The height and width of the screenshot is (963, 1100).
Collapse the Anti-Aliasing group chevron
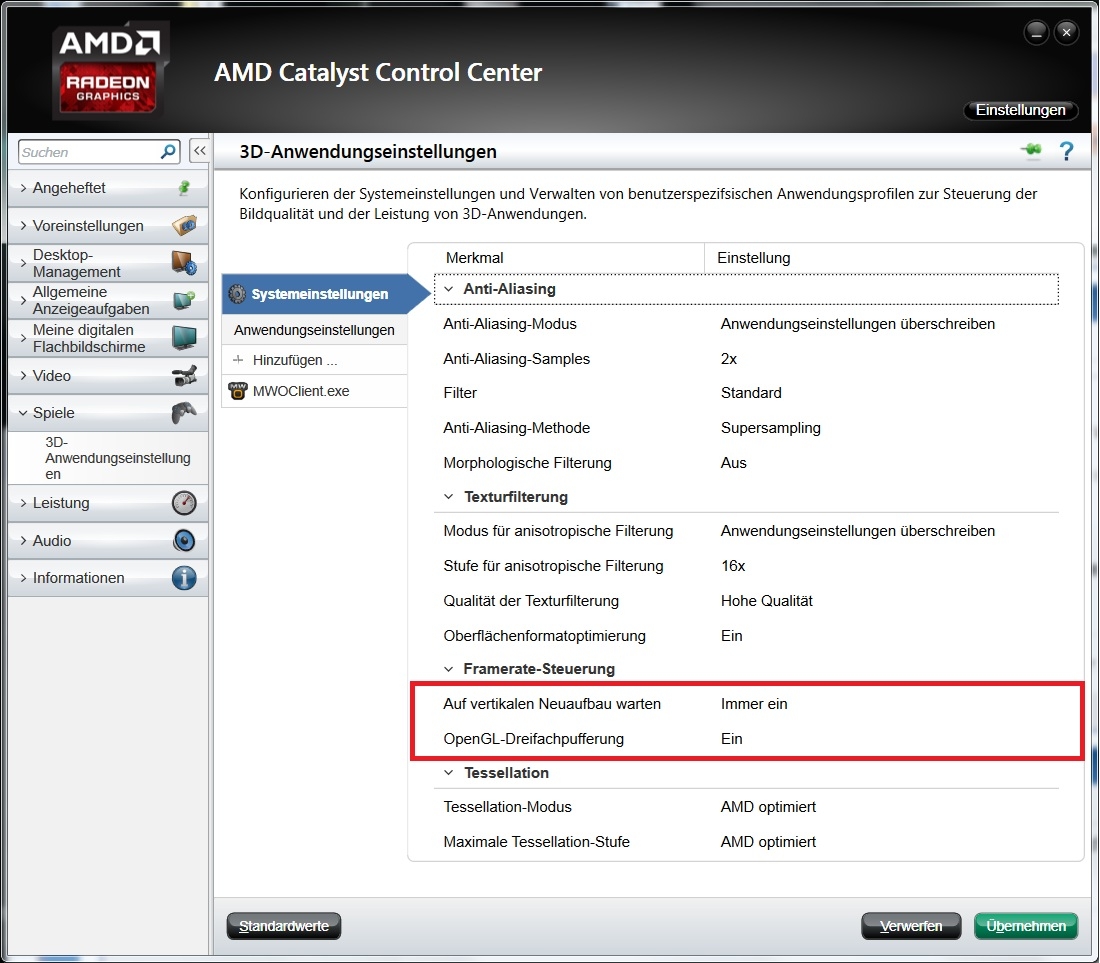[449, 289]
